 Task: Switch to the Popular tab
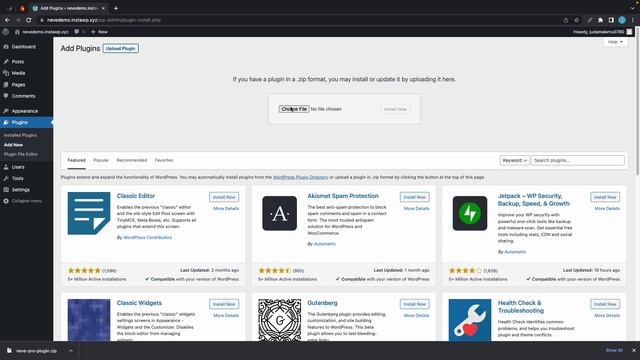pyautogui.click(x=101, y=160)
